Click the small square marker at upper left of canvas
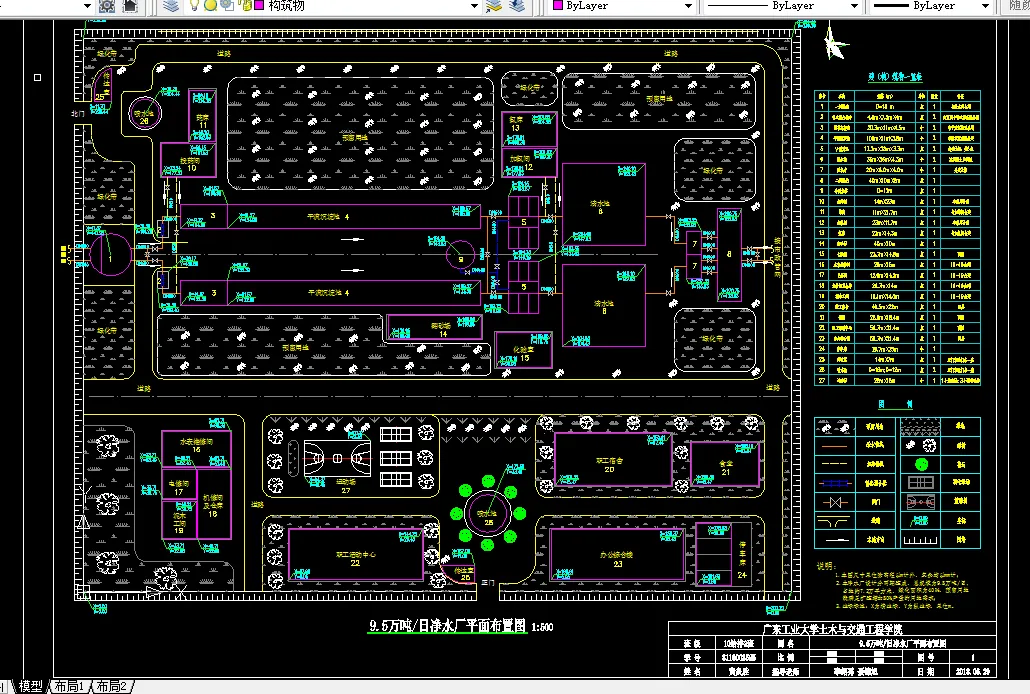Viewport: 1030px width, 694px height. (x=37, y=78)
